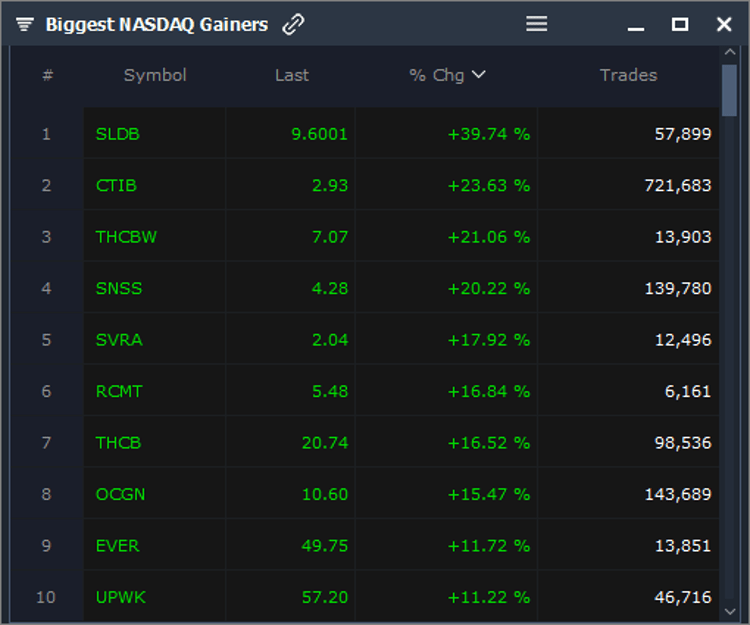Click rank number 5 in SVRA row
This screenshot has width=750, height=625.
(x=46, y=340)
